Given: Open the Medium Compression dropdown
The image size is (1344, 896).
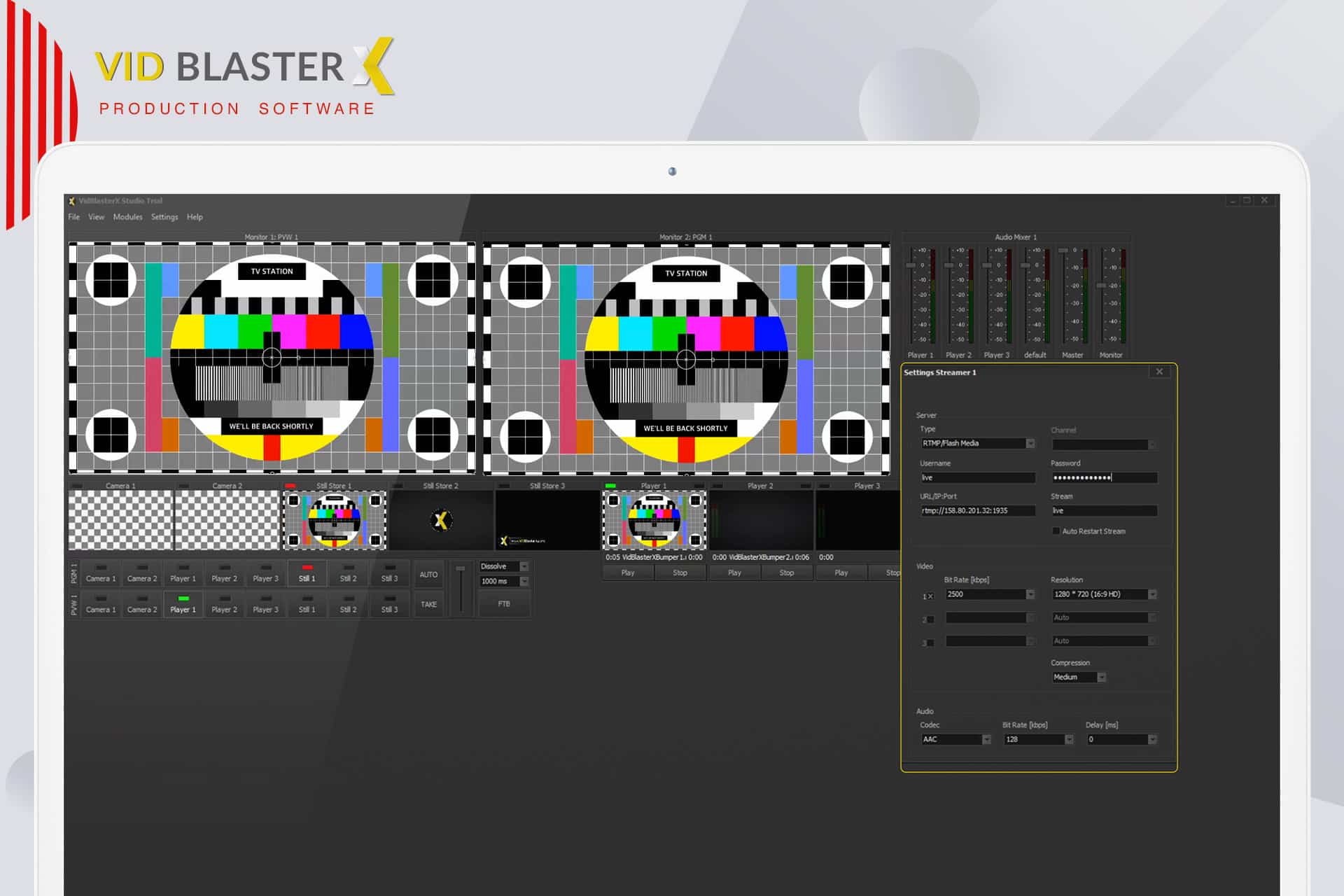Looking at the screenshot, I should coord(1079,677).
